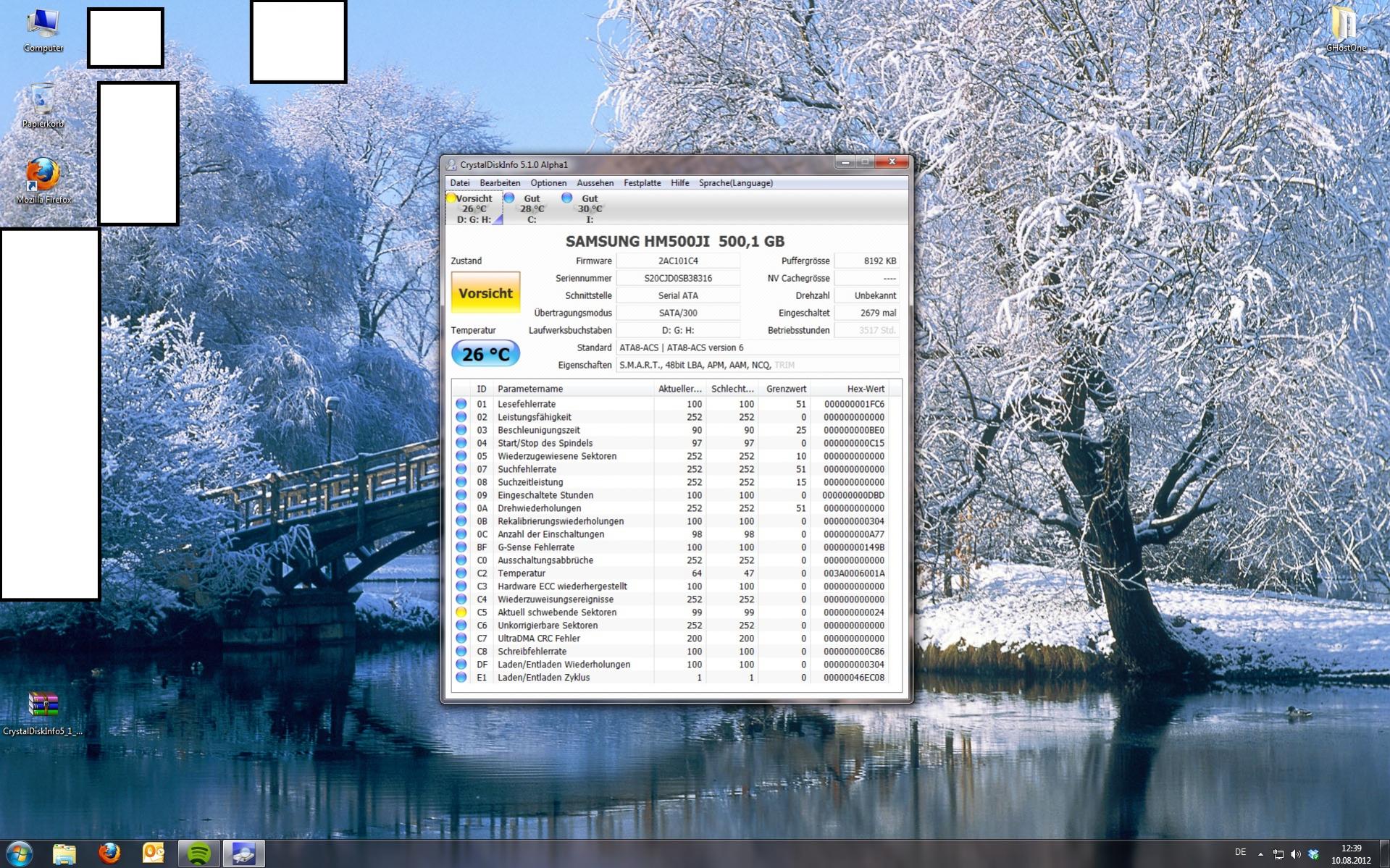Click the status icon for UltraDMA CRC Fehler

point(461,639)
